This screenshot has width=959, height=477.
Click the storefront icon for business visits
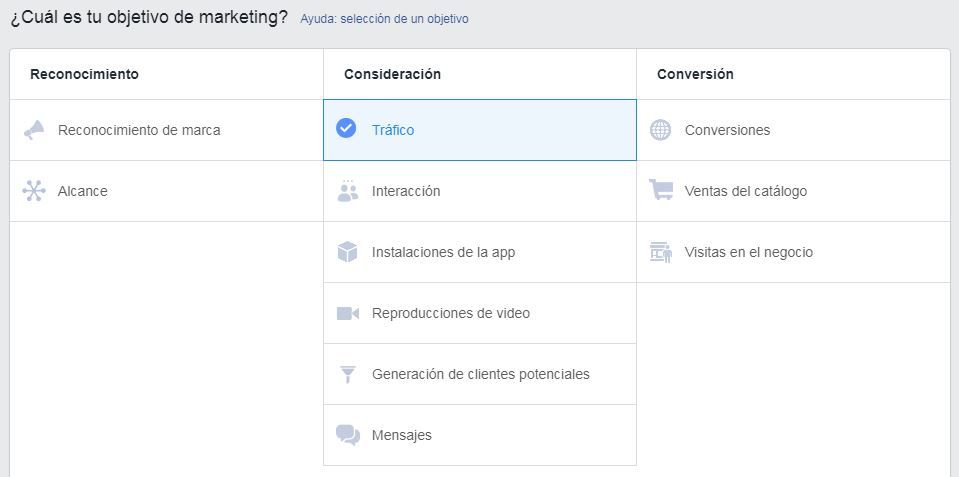pos(660,252)
